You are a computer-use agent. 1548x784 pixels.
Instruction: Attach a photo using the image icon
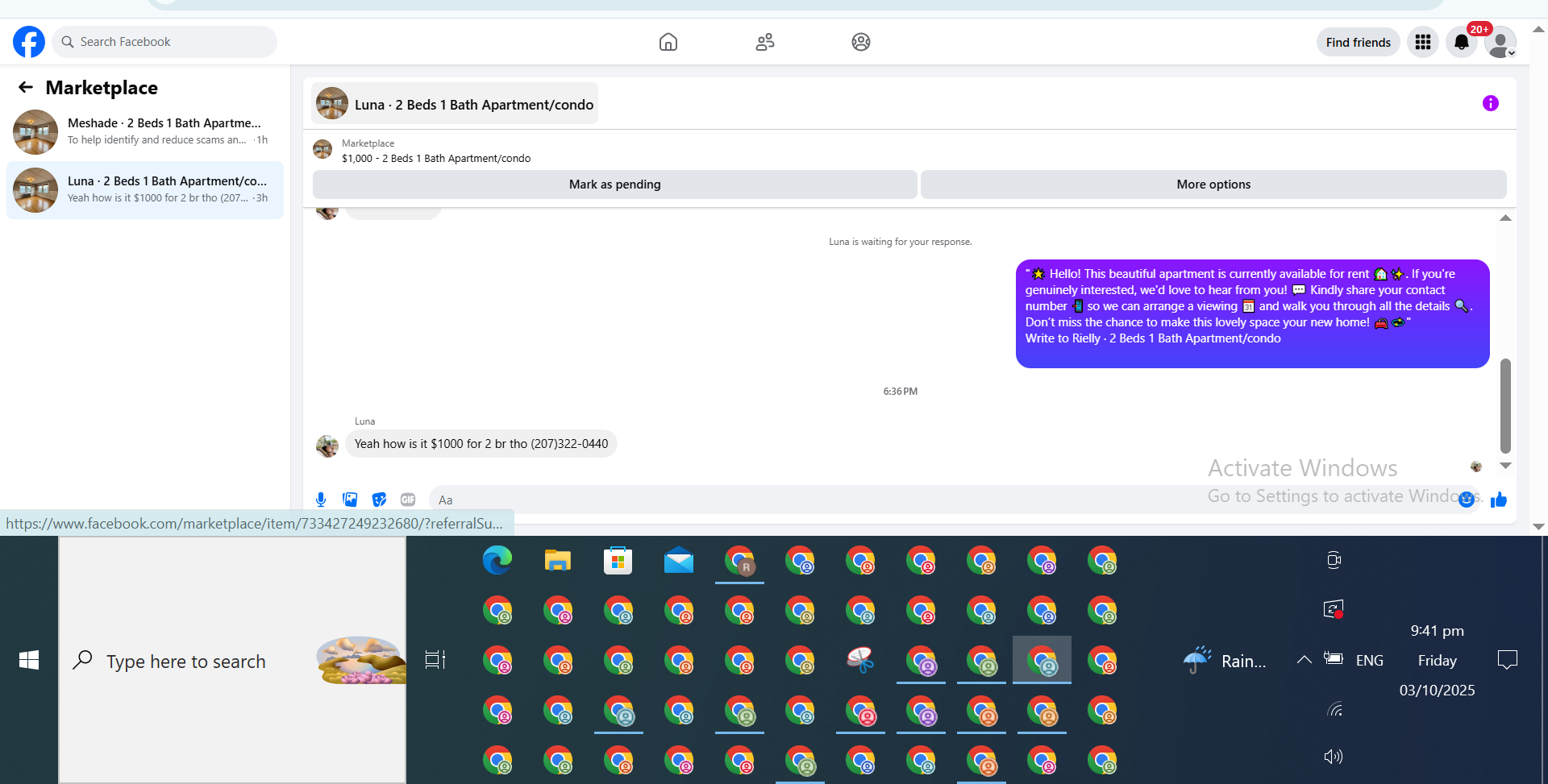[x=350, y=500]
